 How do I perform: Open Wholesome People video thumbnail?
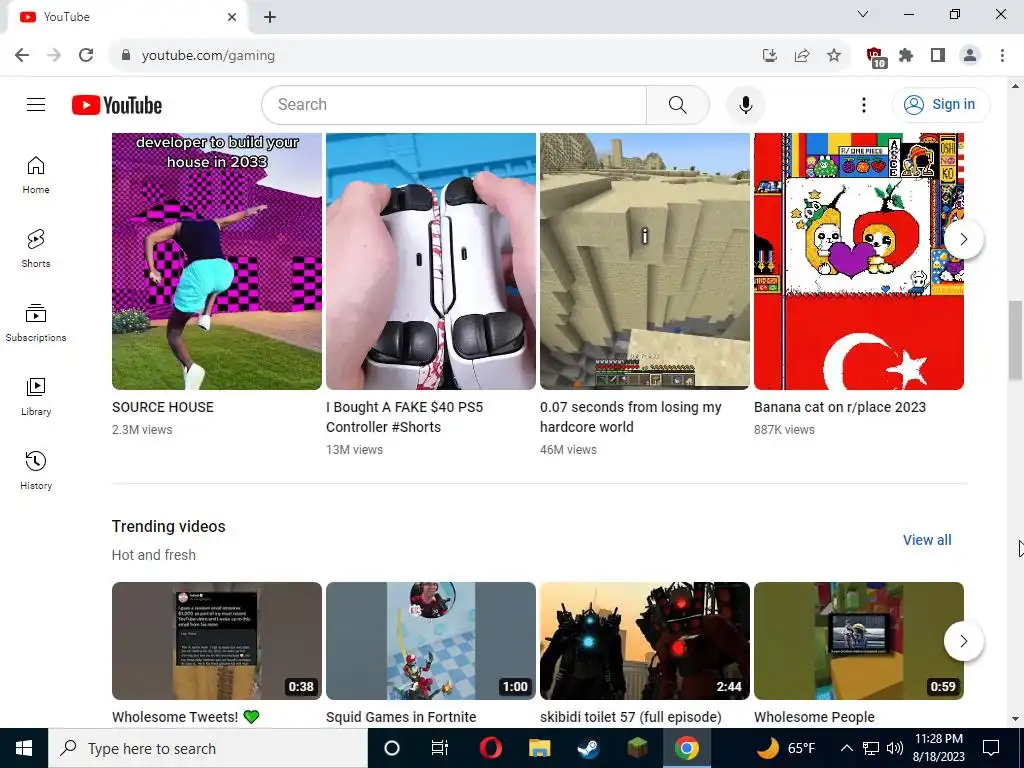(x=859, y=641)
